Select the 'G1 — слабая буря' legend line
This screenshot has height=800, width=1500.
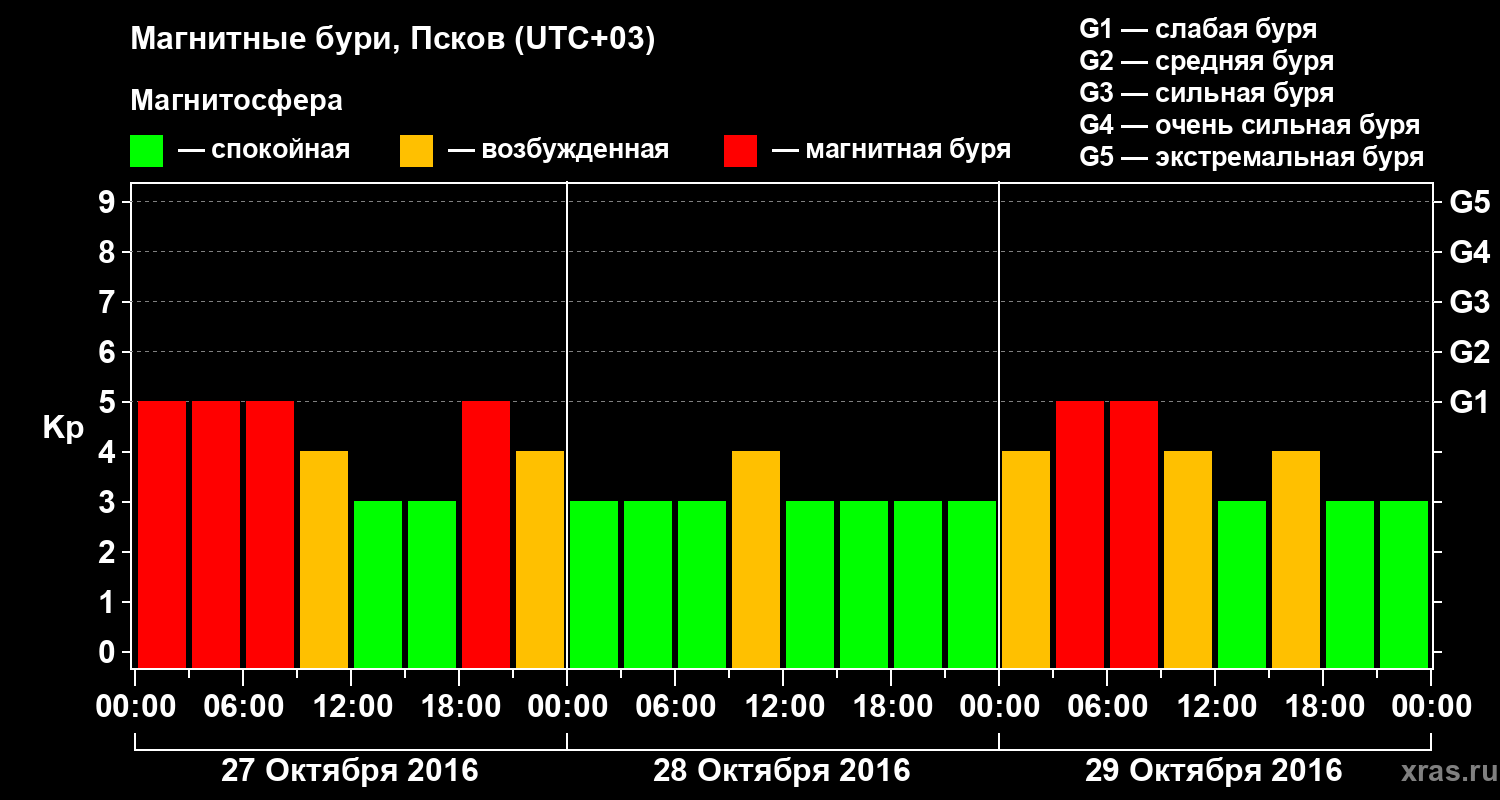(x=1198, y=29)
